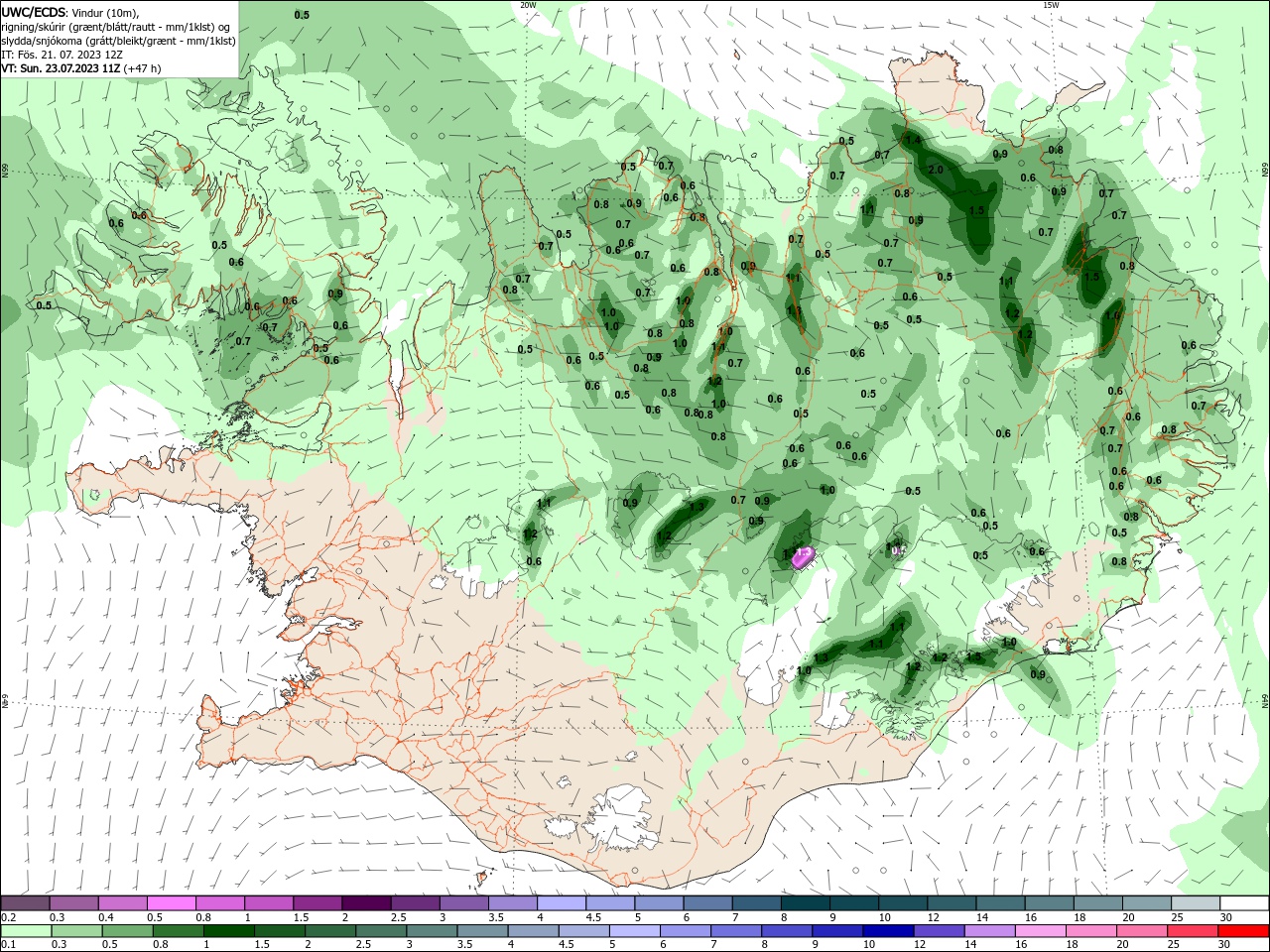Click the 0.3 light green swatch in lower legend
This screenshot has width=1270, height=952.
(x=77, y=931)
